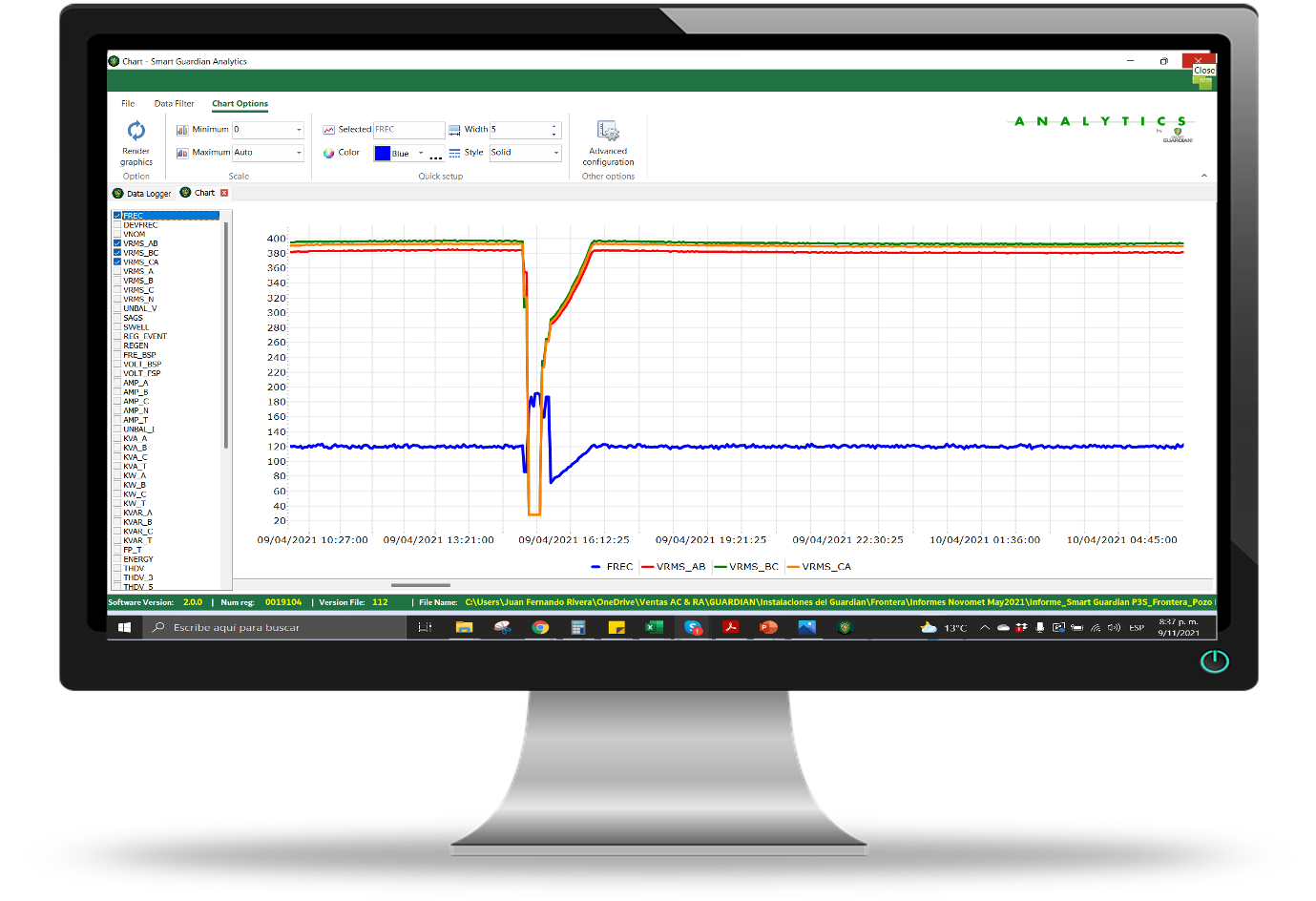The image size is (1316, 901).
Task: Click the Selected series chart icon
Action: (x=328, y=130)
